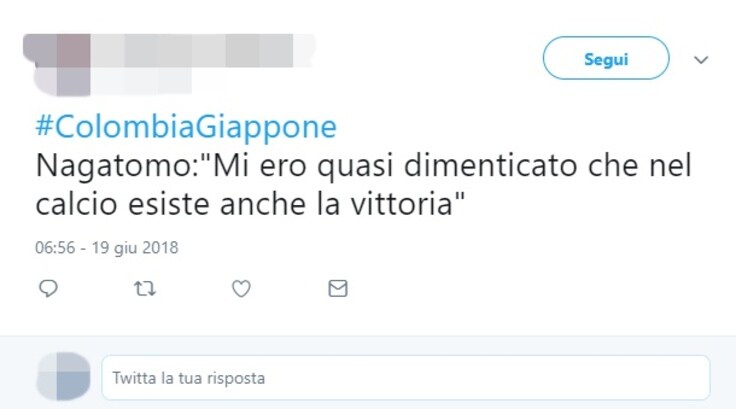
Task: Send tweet via direct message envelope icon
Action: (x=338, y=288)
